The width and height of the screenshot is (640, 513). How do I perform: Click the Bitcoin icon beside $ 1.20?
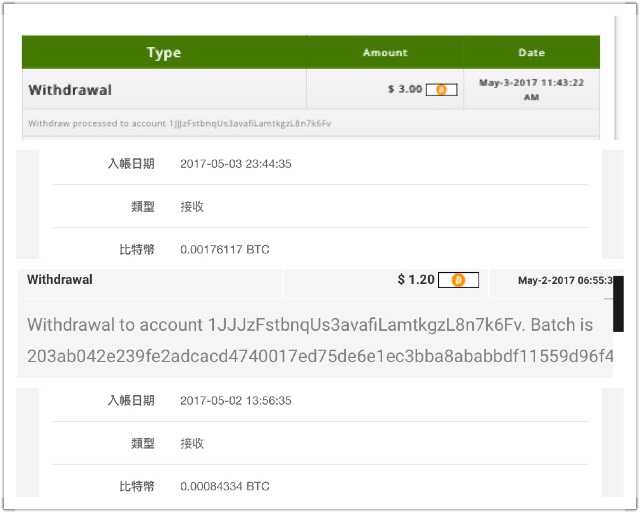tap(458, 280)
